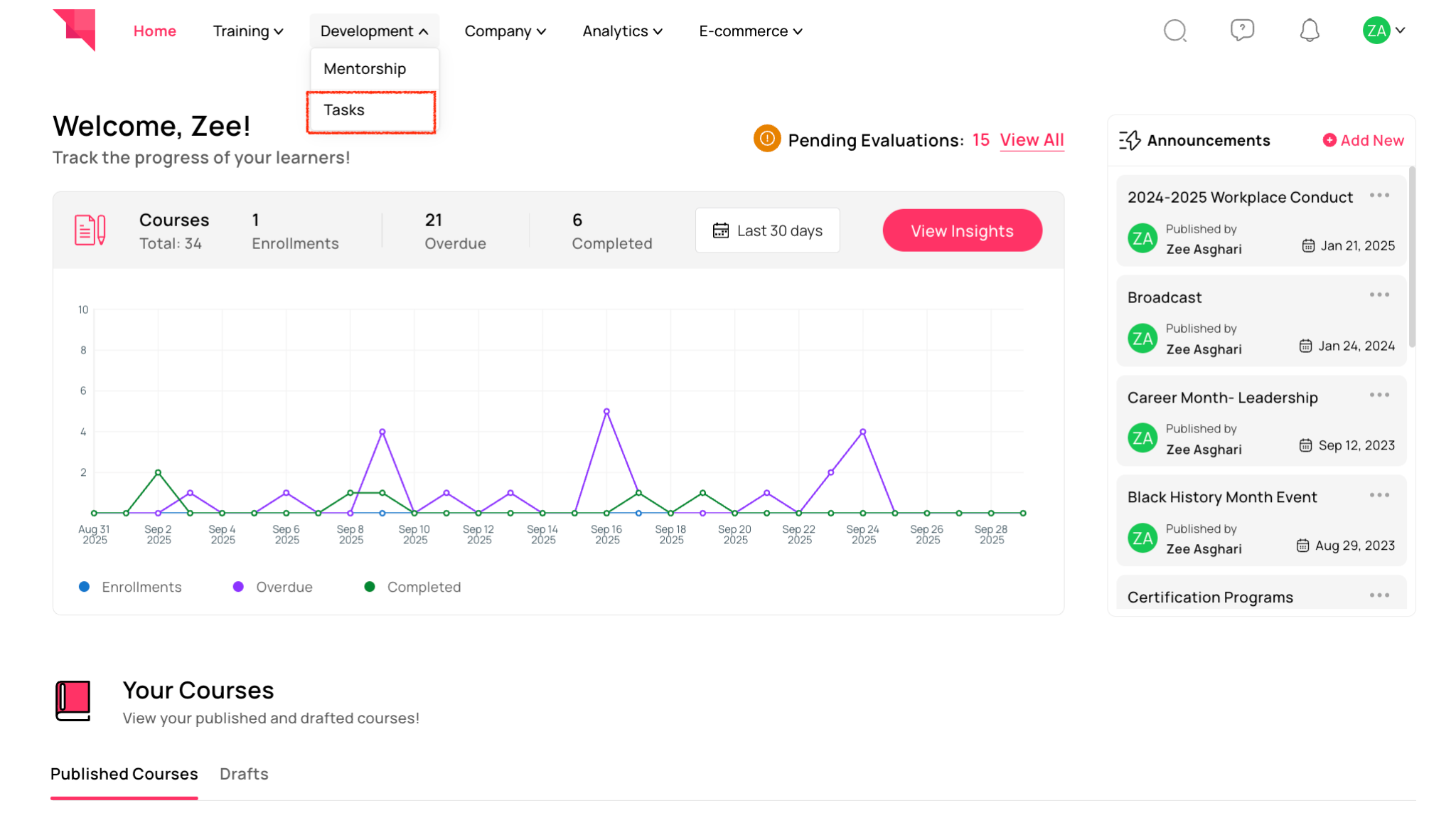Click Add New announcement
Viewport: 1456px width, 813px height.
[x=1363, y=141]
